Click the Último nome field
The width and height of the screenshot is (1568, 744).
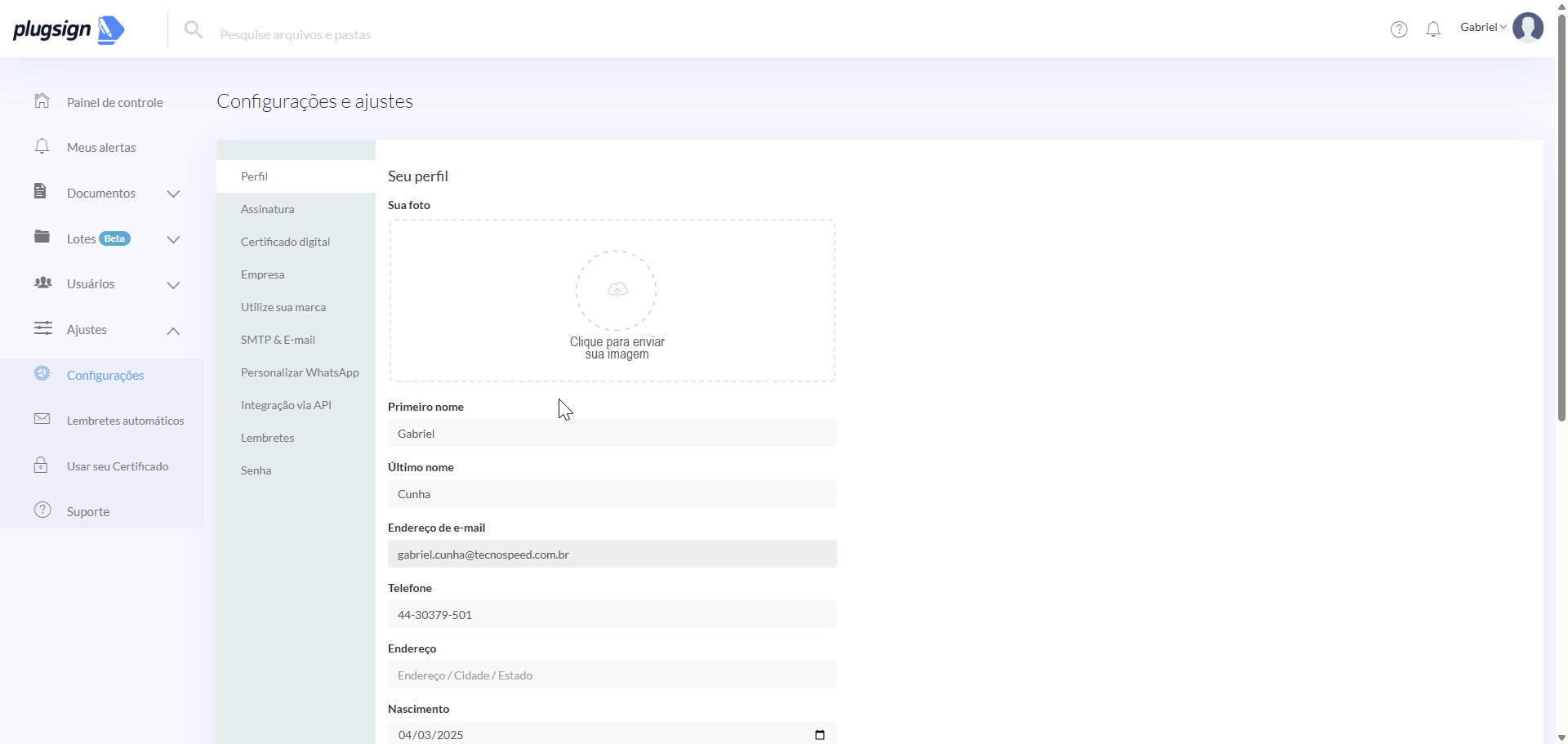(612, 493)
